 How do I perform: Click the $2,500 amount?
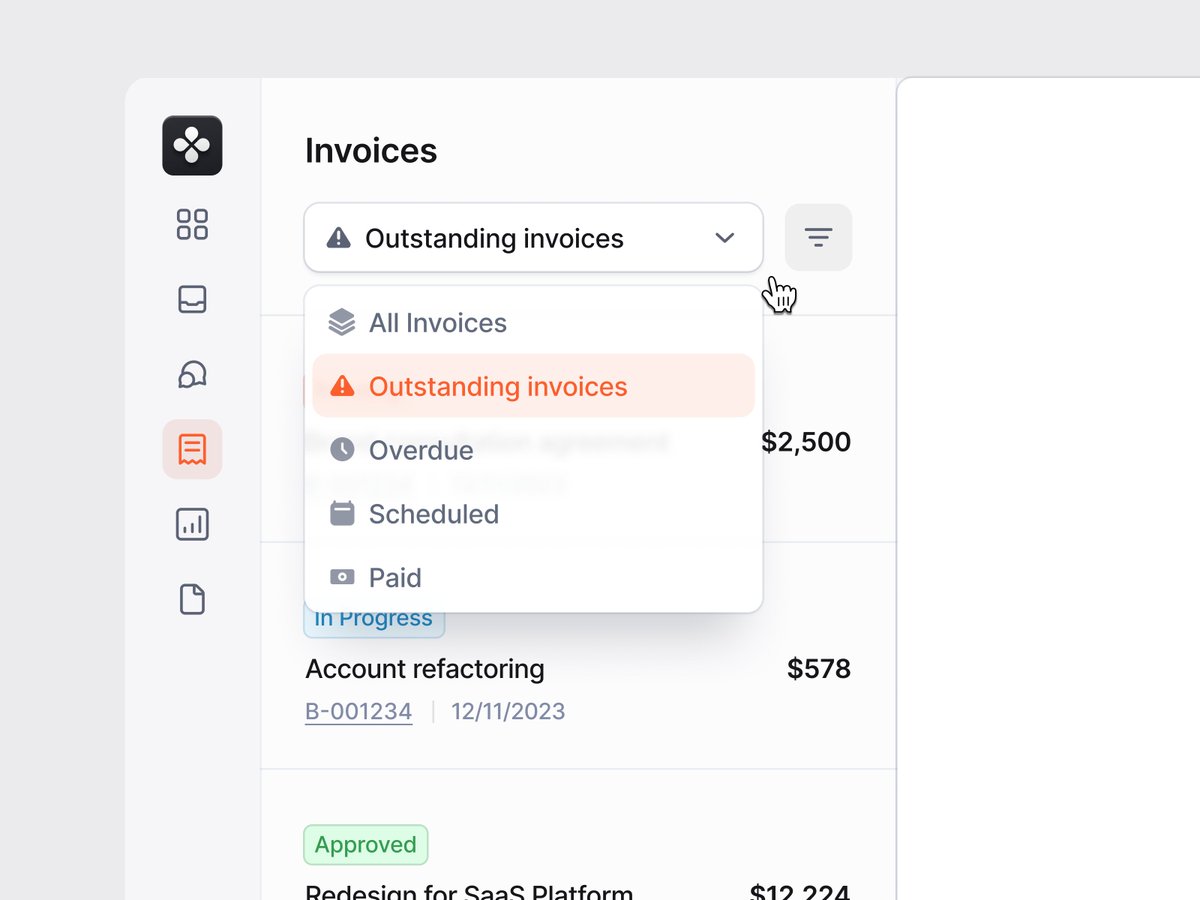click(806, 441)
